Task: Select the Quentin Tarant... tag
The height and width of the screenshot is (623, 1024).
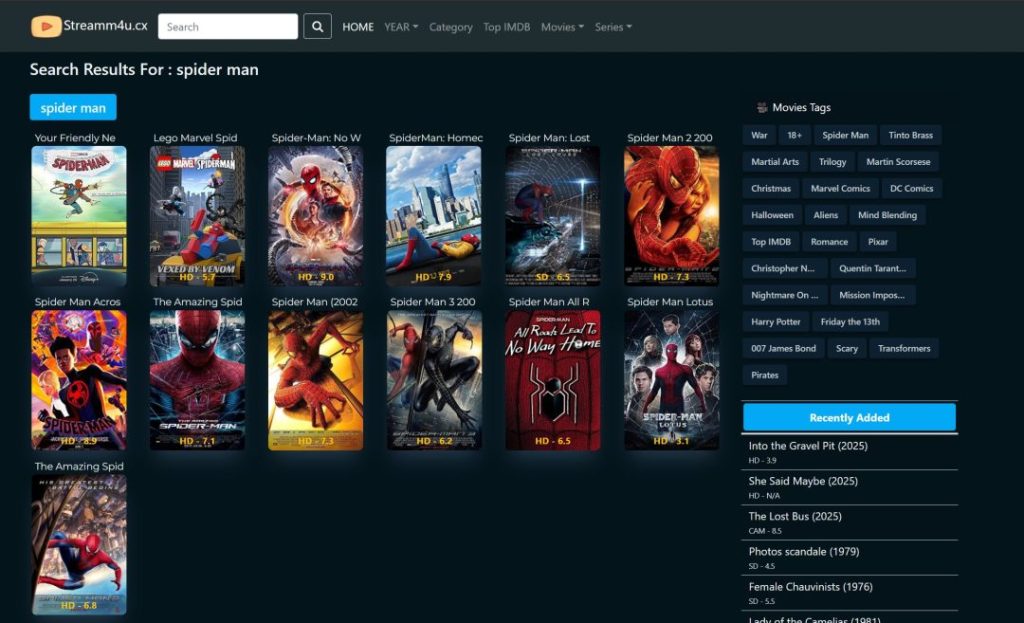Action: point(872,269)
